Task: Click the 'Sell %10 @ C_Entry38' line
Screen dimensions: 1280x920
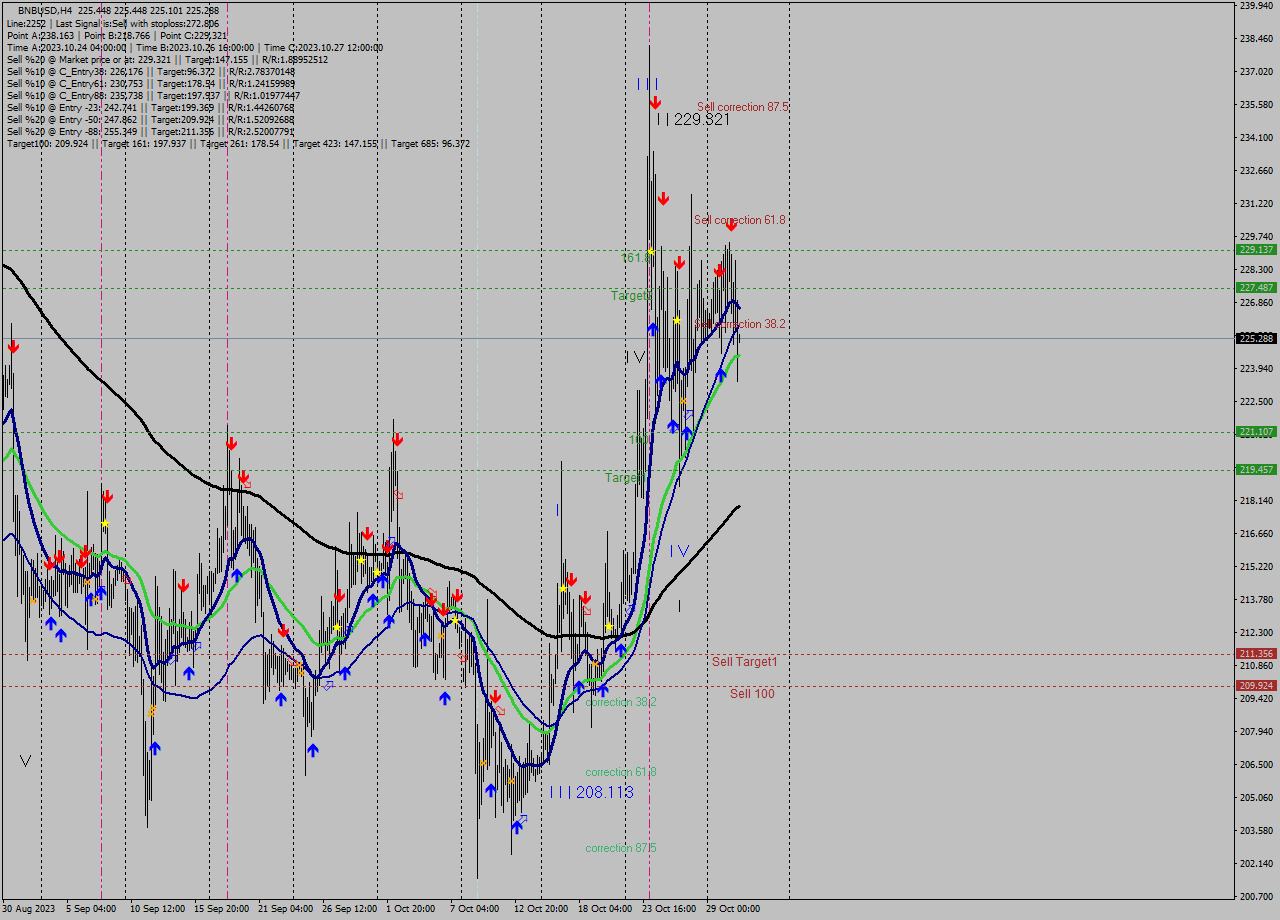Action: [151, 72]
